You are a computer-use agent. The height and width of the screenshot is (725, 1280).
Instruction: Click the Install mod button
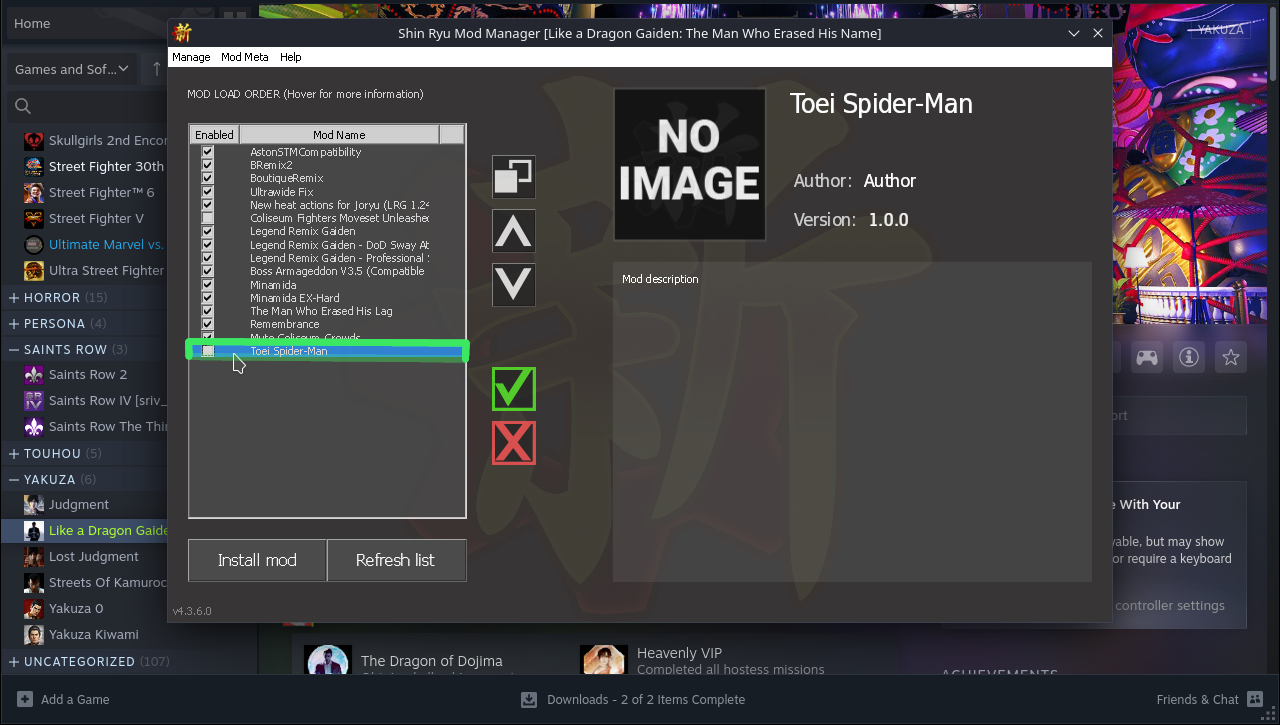click(257, 560)
